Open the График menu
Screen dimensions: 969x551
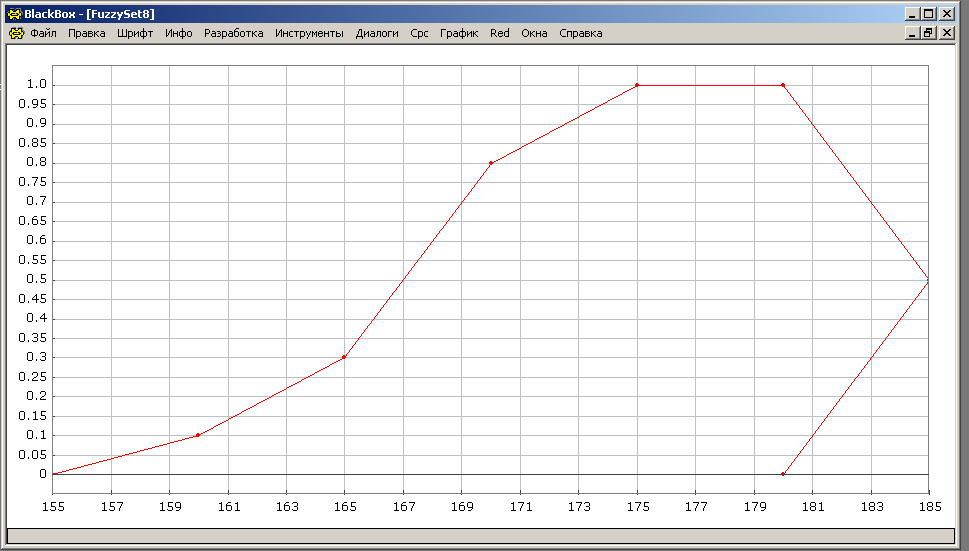pyautogui.click(x=459, y=33)
